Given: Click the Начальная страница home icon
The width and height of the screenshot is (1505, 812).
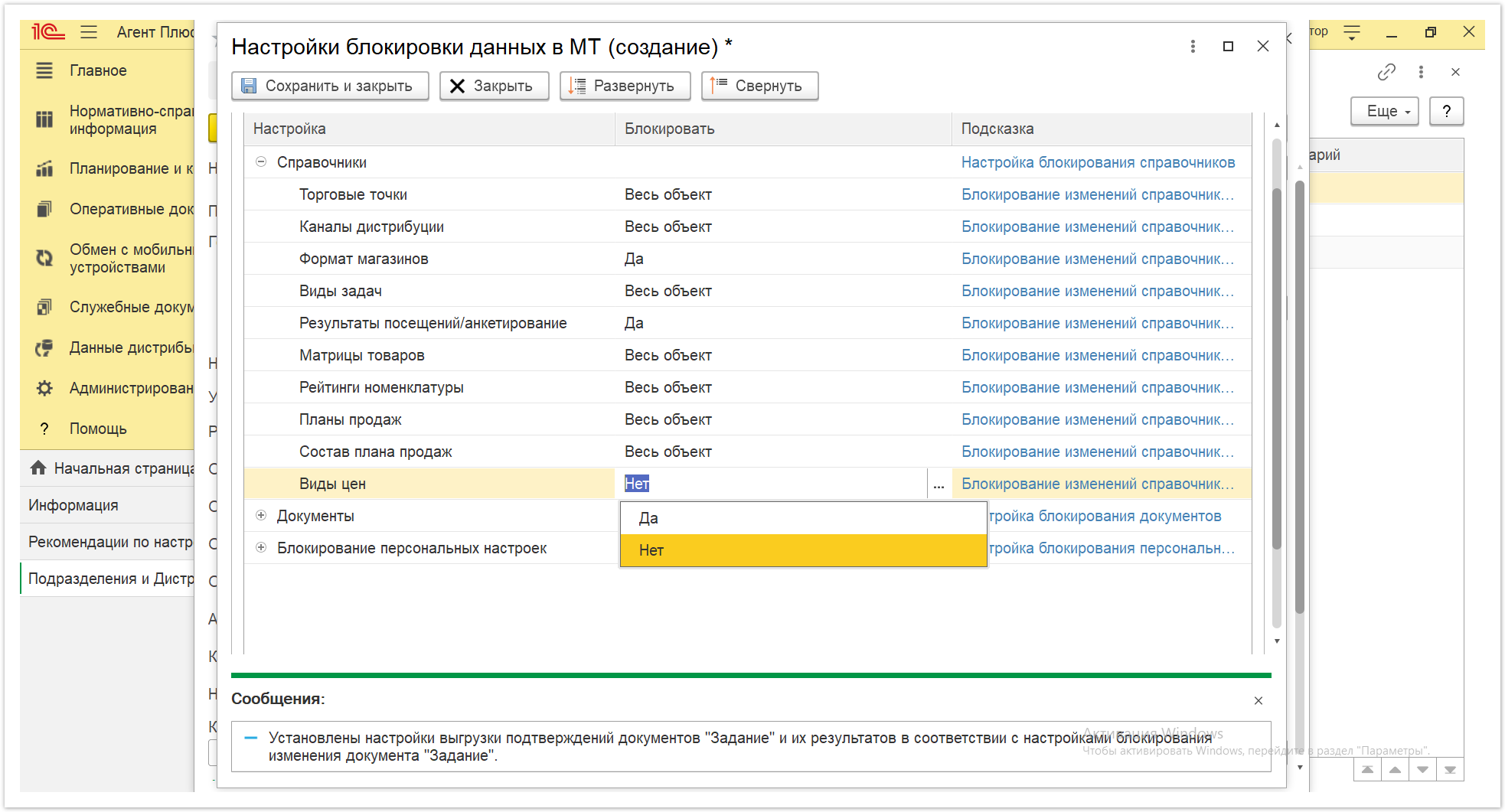Looking at the screenshot, I should coord(38,468).
